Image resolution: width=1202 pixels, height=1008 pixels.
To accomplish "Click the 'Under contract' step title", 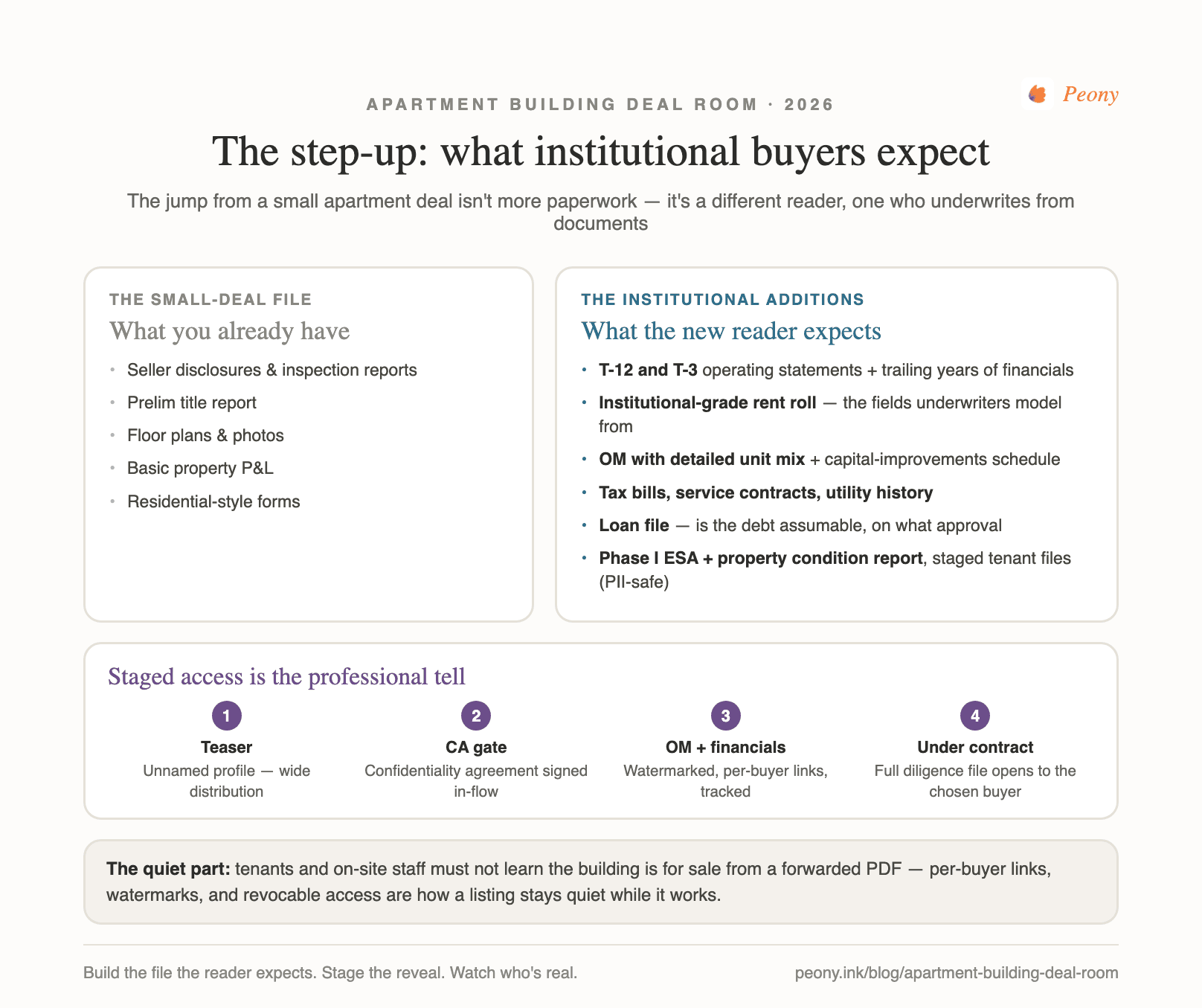I will [x=975, y=747].
